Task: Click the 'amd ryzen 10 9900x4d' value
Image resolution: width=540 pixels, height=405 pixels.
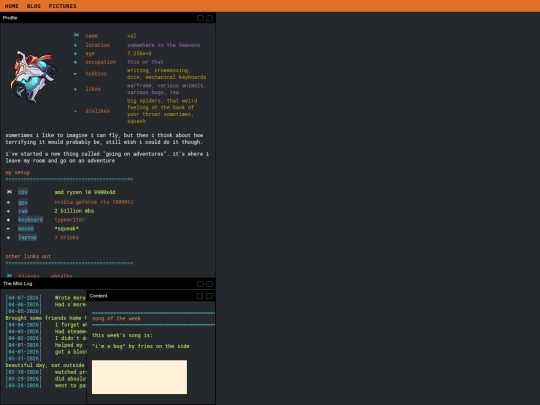Action: pyautogui.click(x=85, y=192)
